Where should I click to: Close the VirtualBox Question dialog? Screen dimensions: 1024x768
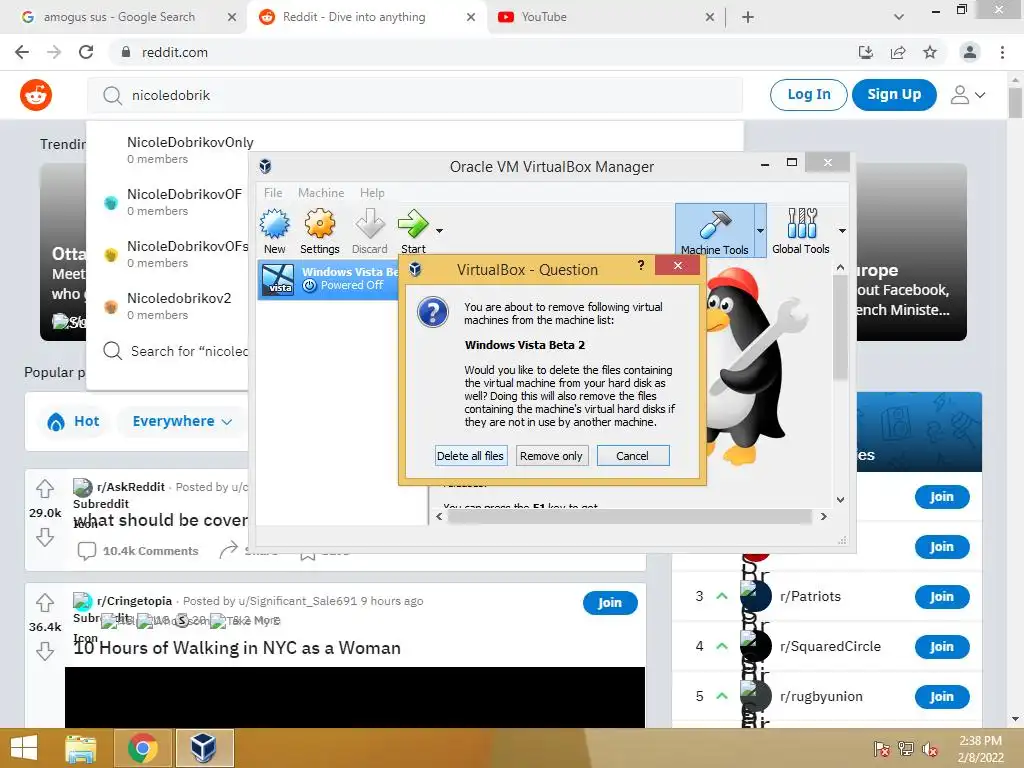(678, 265)
